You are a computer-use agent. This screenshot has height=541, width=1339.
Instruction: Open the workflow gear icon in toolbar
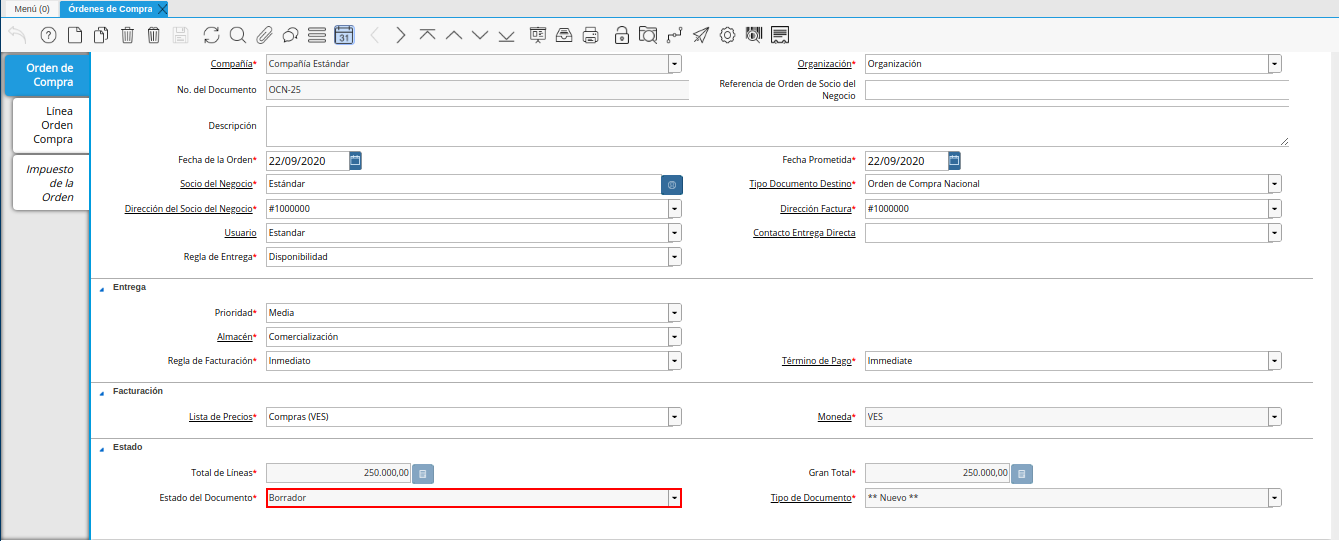[x=727, y=35]
